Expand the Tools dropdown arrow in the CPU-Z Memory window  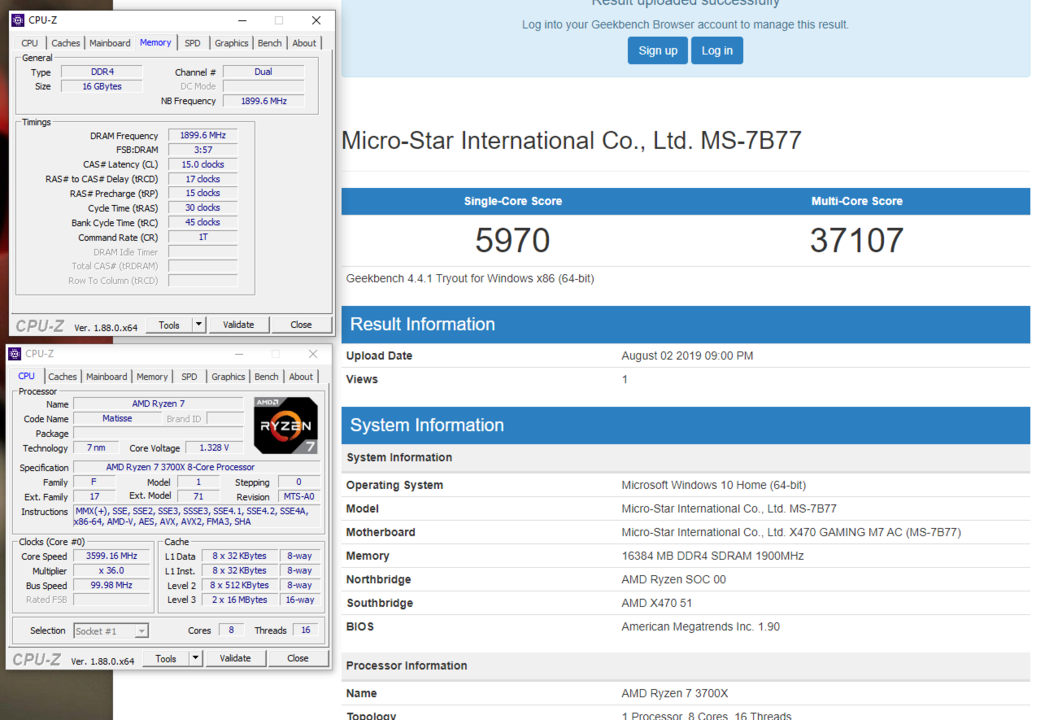[x=198, y=325]
